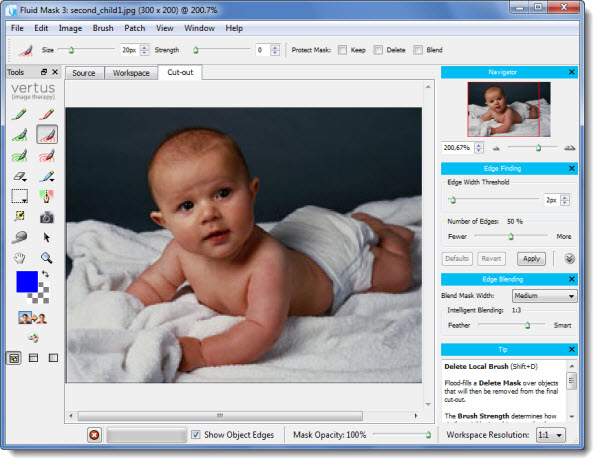Activate the Hand pan tool
The height and width of the screenshot is (465, 600).
coord(19,257)
